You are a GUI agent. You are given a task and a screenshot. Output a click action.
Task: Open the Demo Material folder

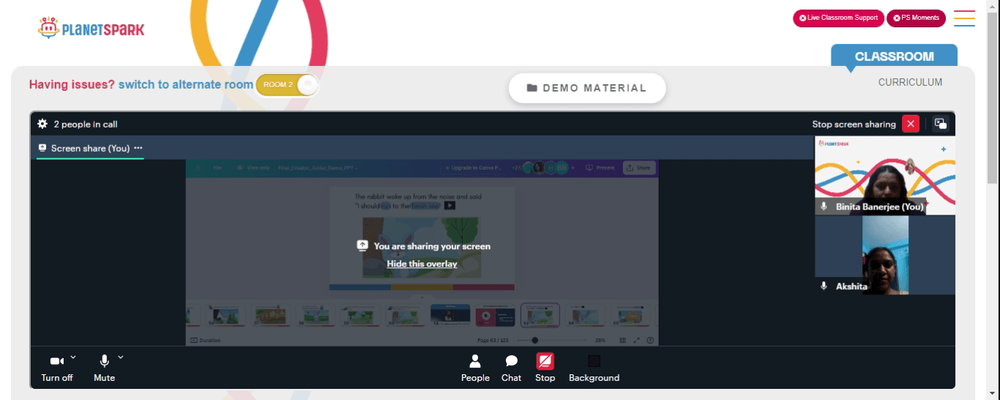click(x=587, y=88)
